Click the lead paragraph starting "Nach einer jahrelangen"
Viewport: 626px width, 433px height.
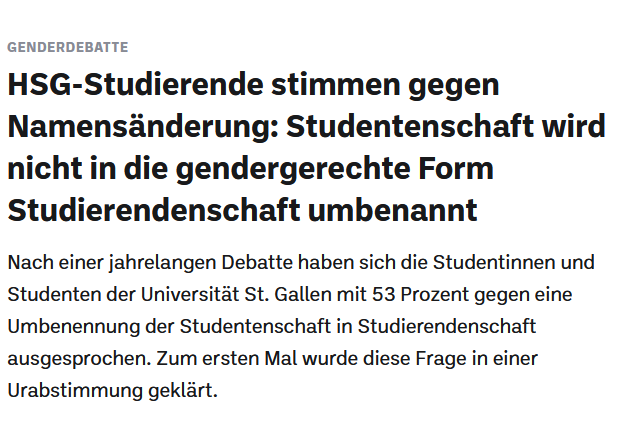click(x=300, y=326)
